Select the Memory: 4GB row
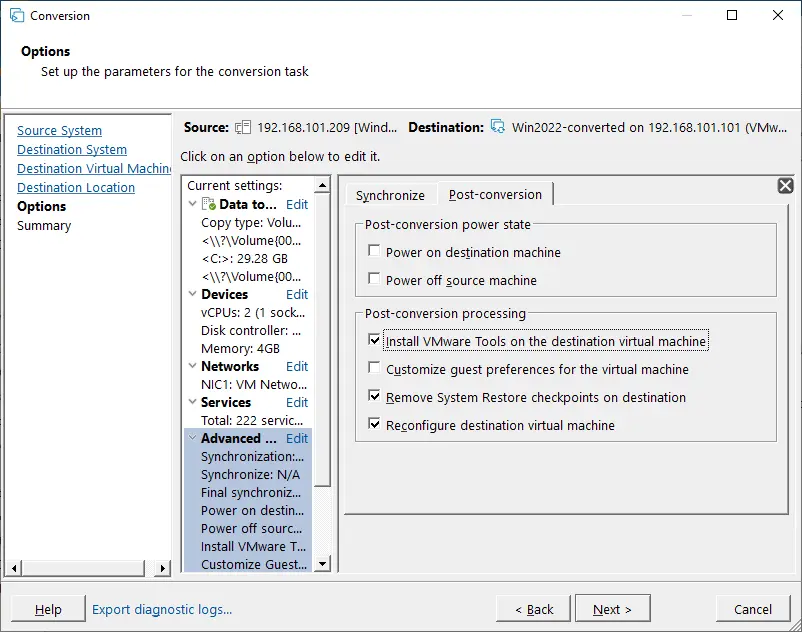This screenshot has width=802, height=632. coord(240,348)
